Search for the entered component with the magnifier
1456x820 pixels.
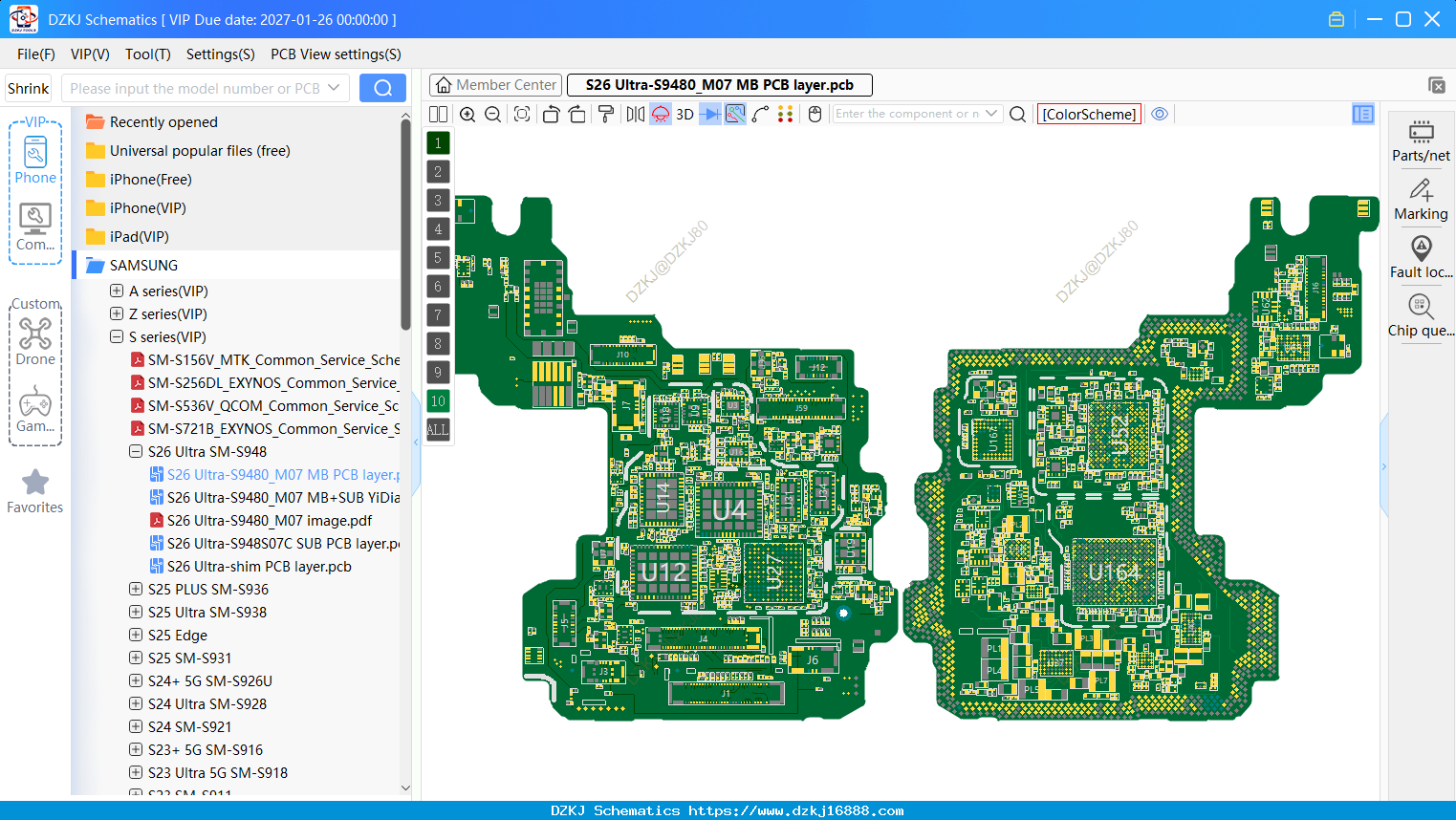tap(1018, 114)
